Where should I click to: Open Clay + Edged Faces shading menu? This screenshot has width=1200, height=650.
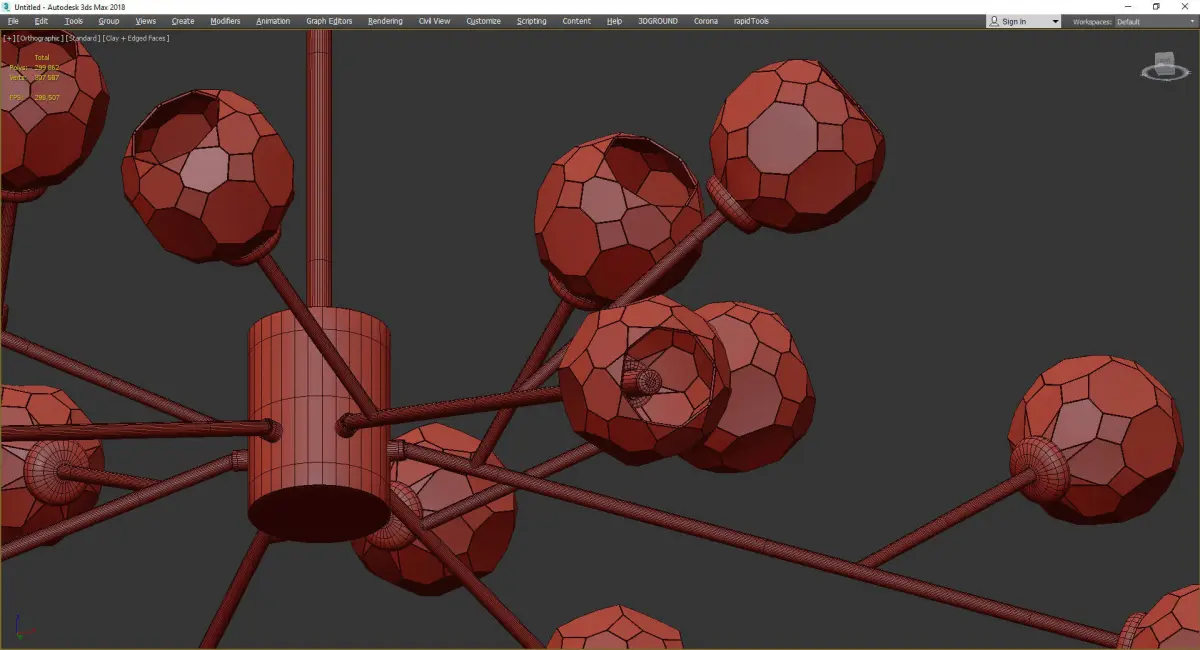(136, 38)
